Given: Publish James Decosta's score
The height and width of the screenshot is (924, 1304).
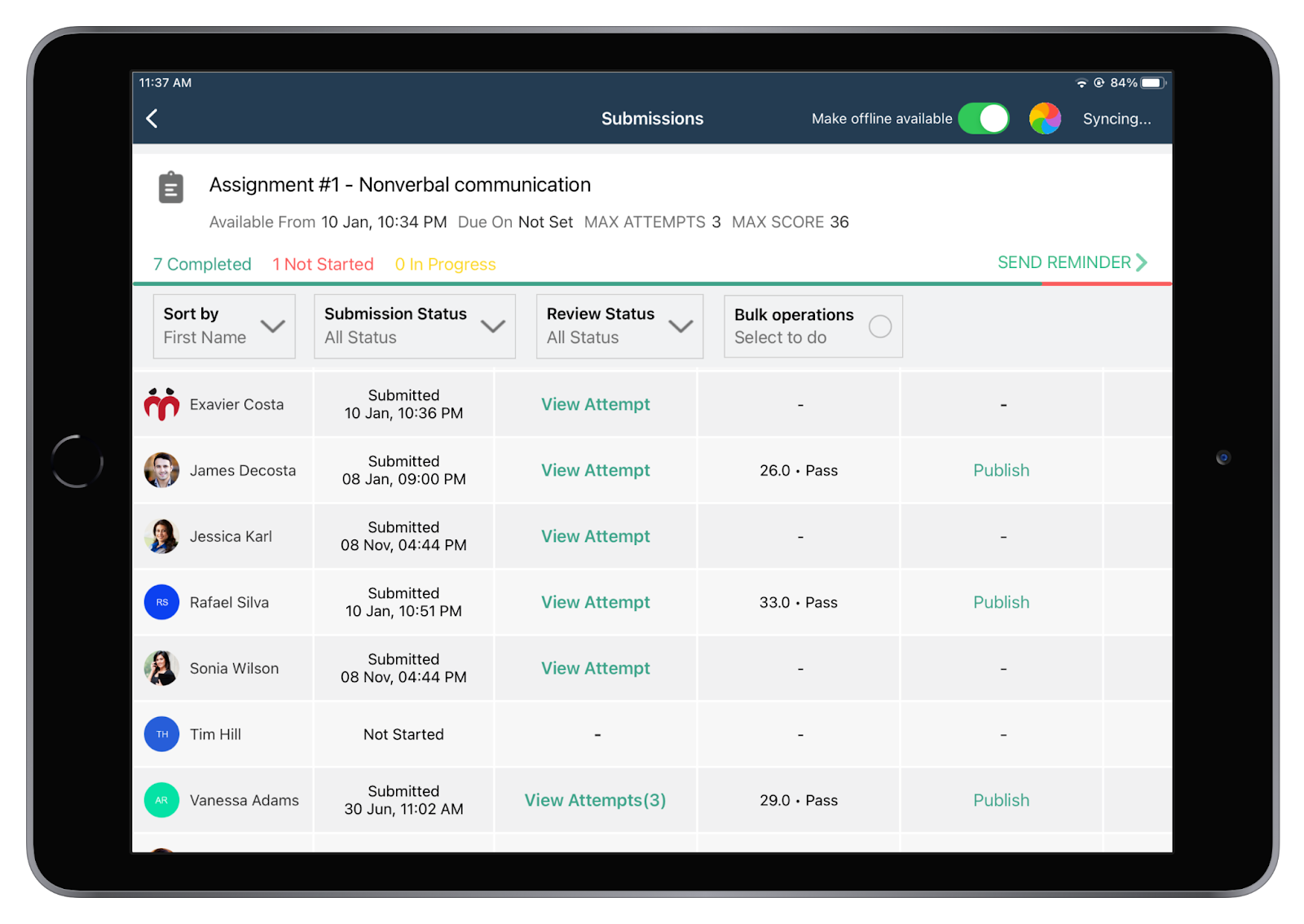Looking at the screenshot, I should pos(1002,470).
